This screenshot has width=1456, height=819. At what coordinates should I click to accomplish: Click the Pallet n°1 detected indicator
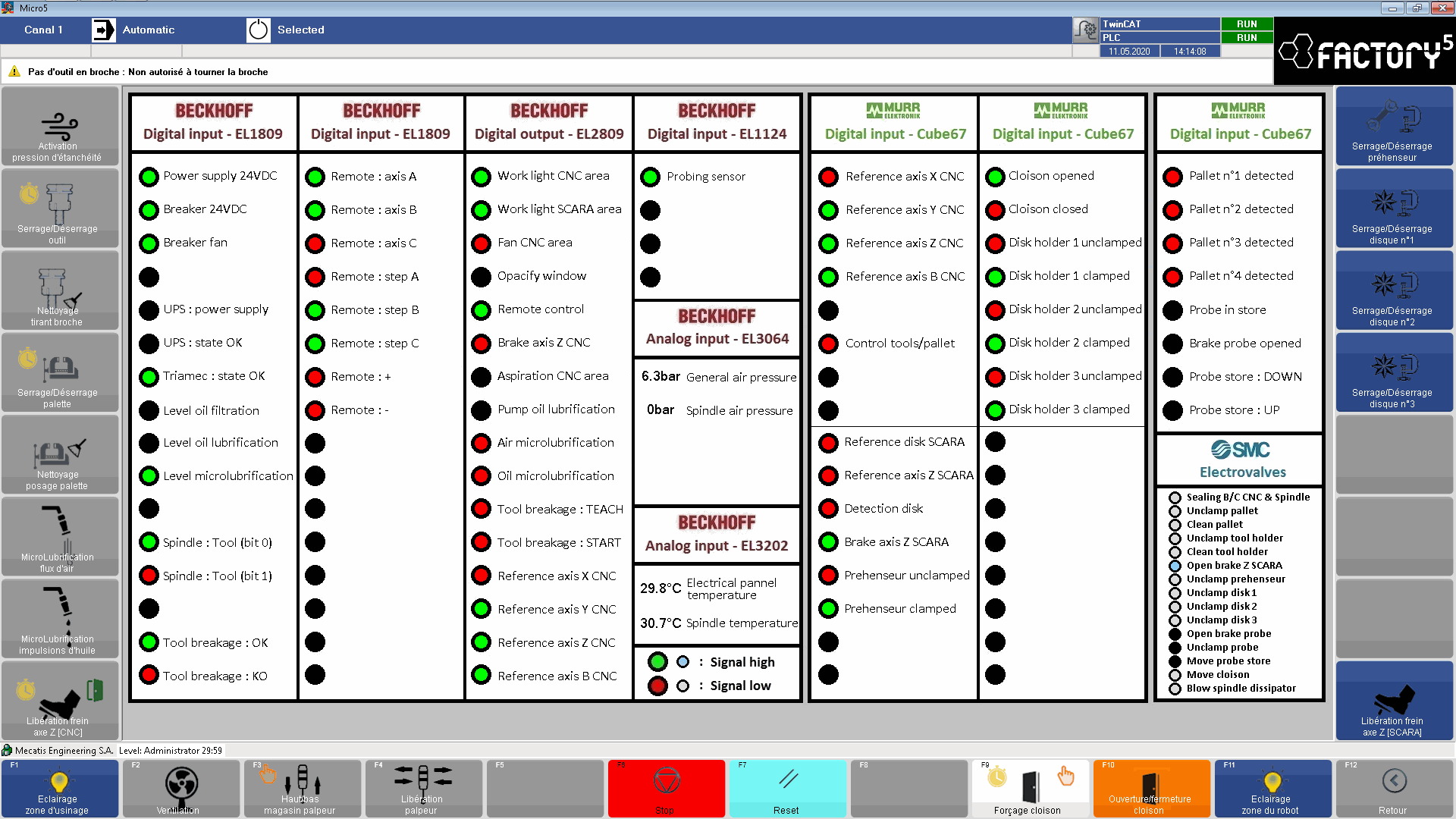(x=1172, y=177)
